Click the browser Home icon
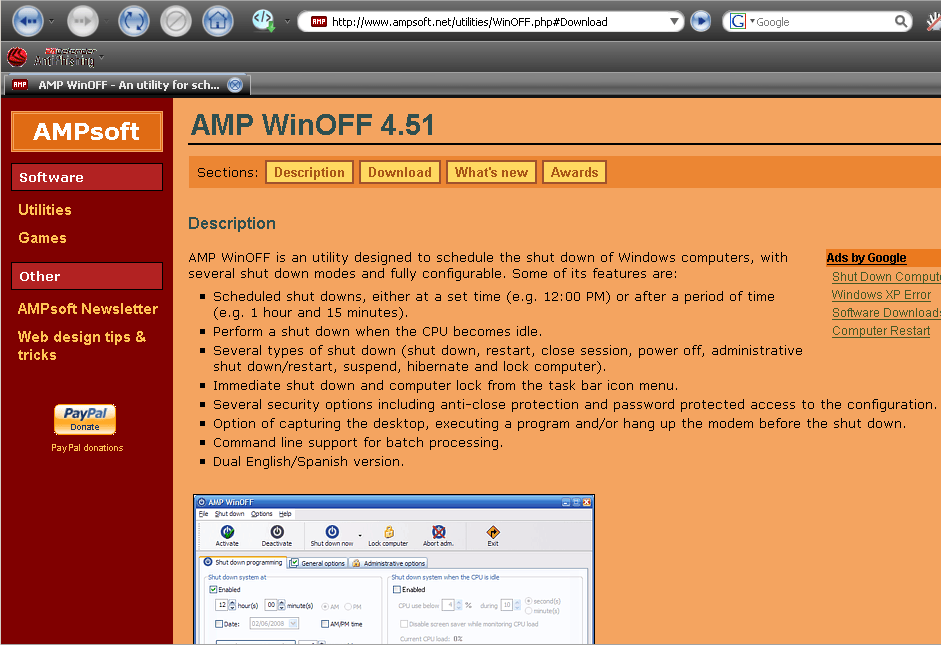 click(217, 20)
